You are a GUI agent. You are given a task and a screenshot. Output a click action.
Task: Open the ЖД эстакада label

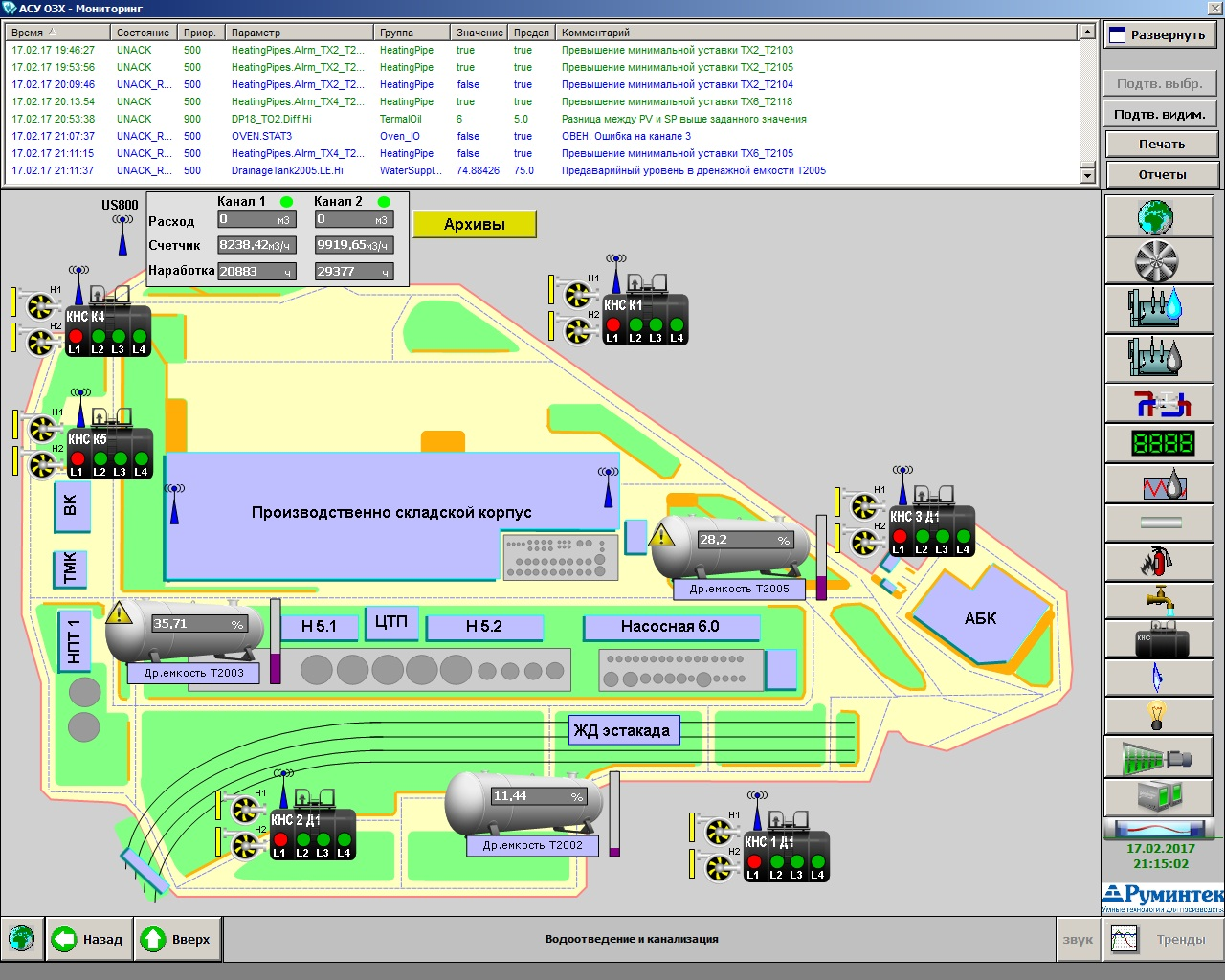(x=623, y=730)
